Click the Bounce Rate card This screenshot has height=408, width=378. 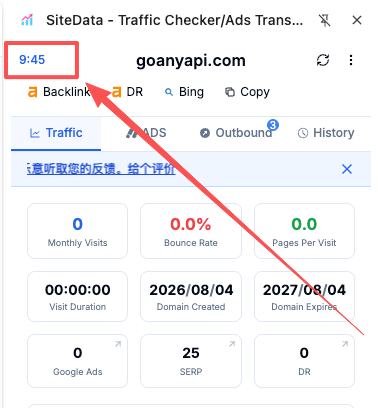[191, 231]
